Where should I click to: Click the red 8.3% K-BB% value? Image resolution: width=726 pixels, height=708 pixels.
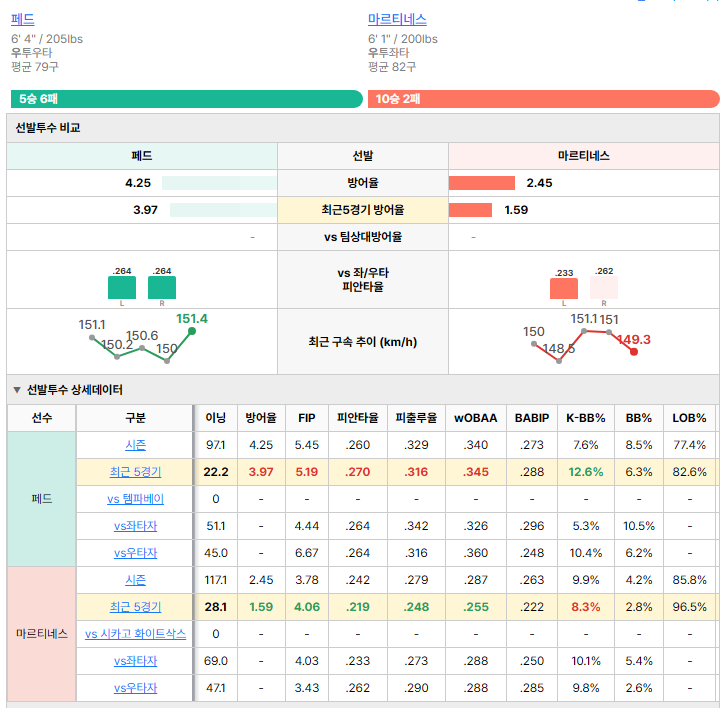[x=586, y=607]
